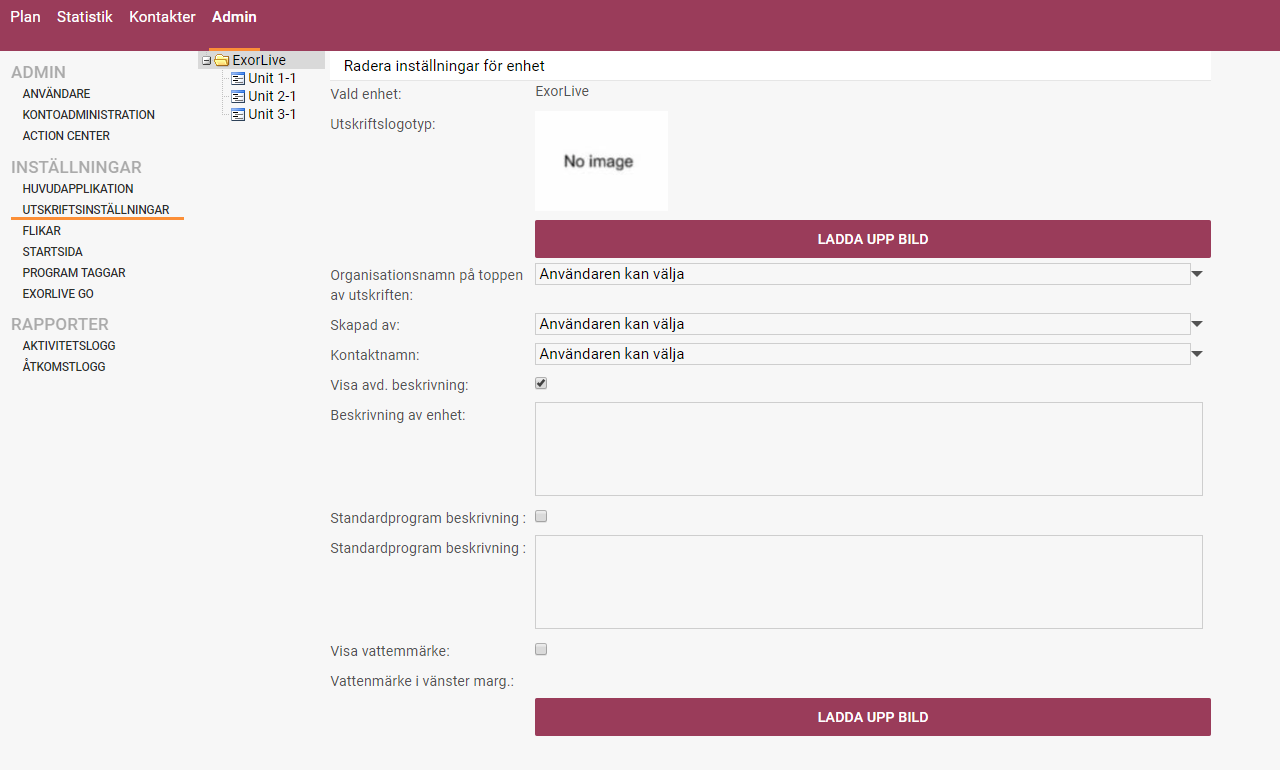Select the Admin tab
The image size is (1280, 770).
(x=234, y=17)
